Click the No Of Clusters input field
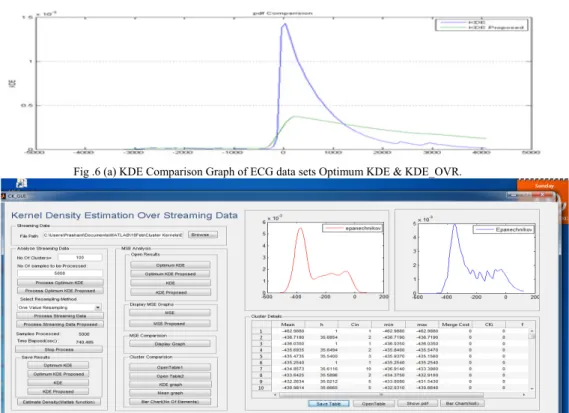 point(80,257)
